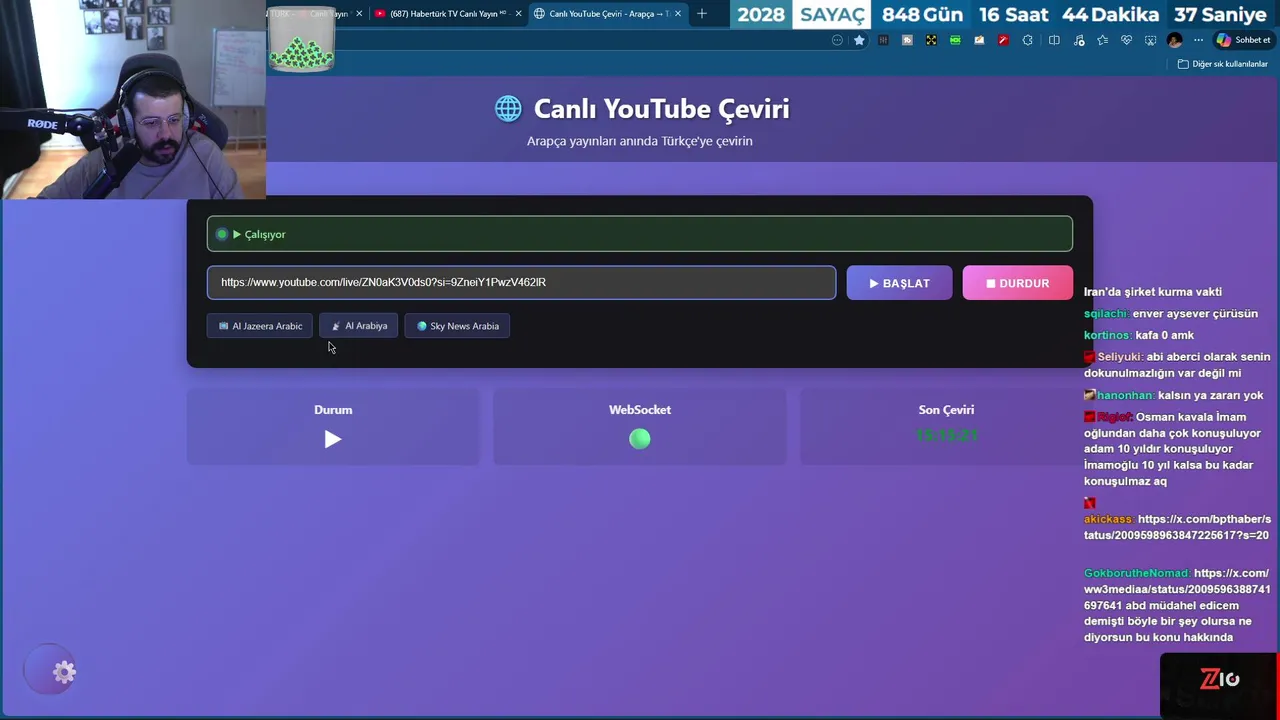
Task: Select the Al Arabiya preset
Action: 359,326
